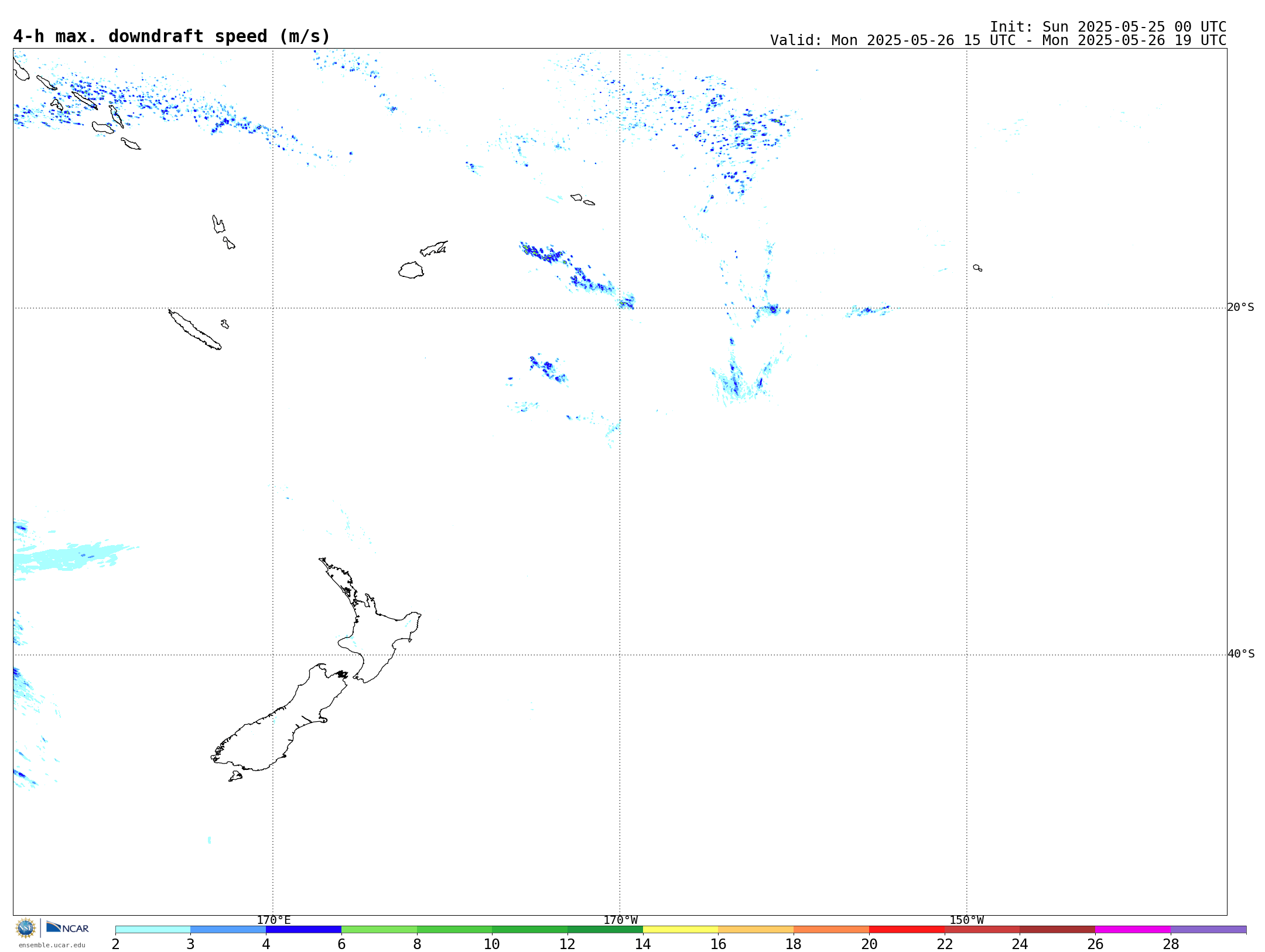Click the colorbar tick label 26
This screenshot has height=952, width=1265.
click(x=1095, y=944)
